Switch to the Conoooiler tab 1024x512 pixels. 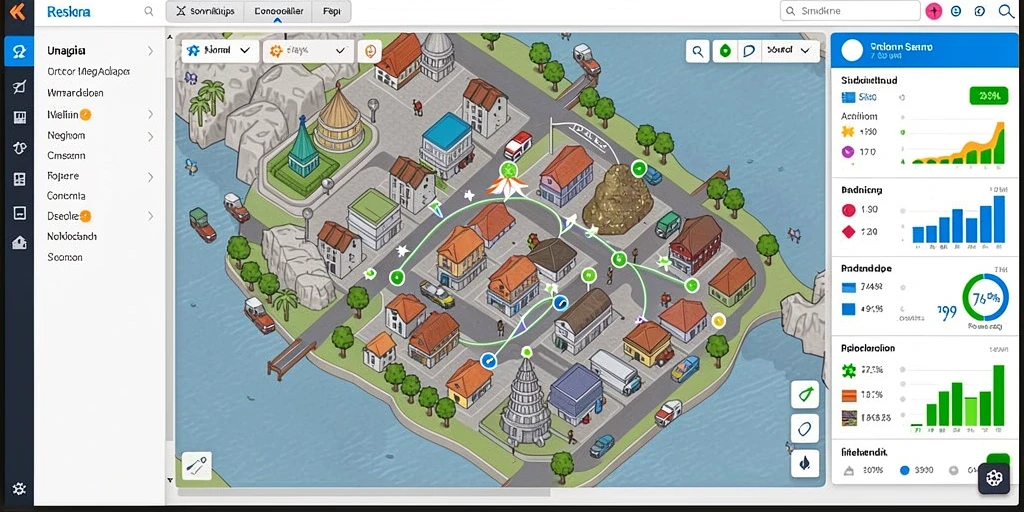278,11
